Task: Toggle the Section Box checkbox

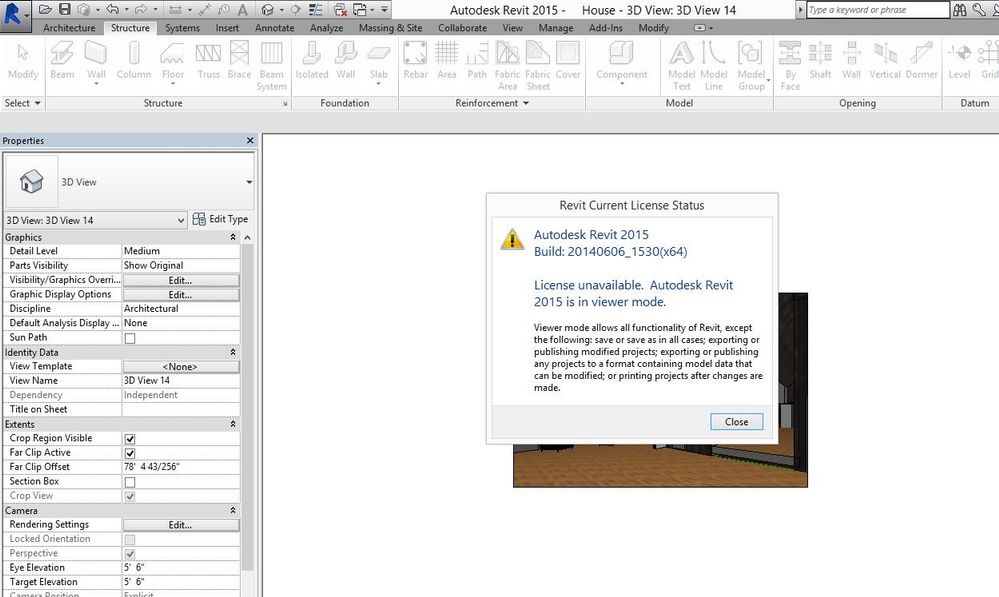Action: 130,482
